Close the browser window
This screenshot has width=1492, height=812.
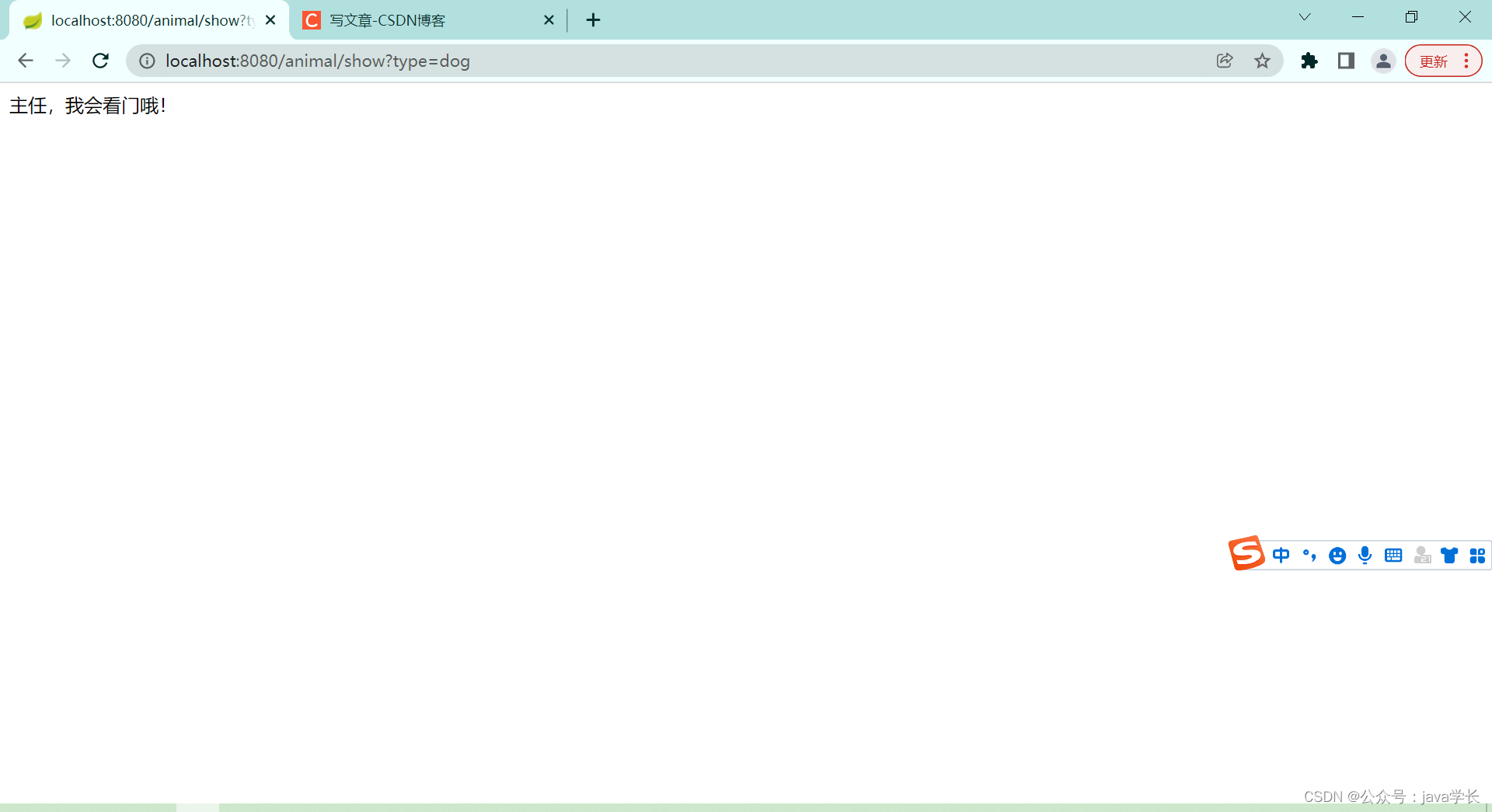1465,17
